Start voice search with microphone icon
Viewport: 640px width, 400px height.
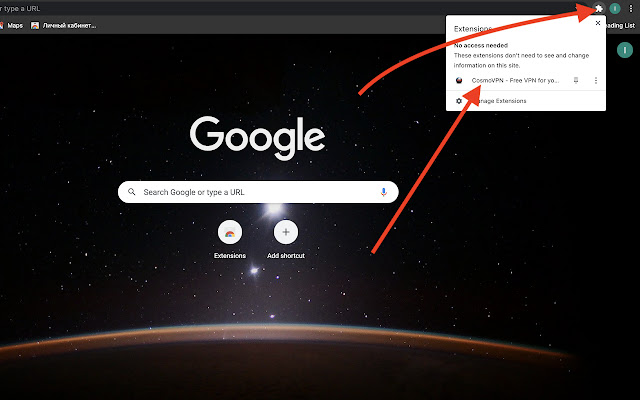[x=383, y=192]
